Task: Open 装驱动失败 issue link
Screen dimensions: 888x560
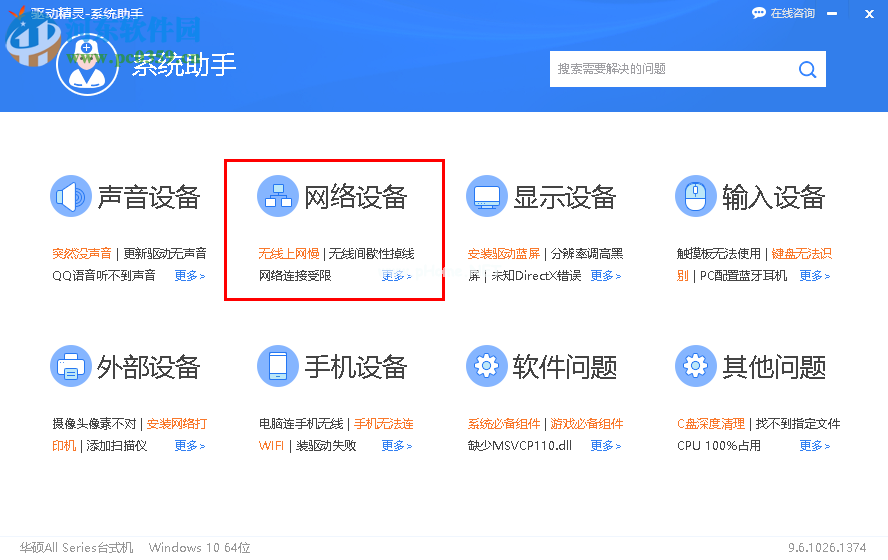Action: tap(326, 446)
